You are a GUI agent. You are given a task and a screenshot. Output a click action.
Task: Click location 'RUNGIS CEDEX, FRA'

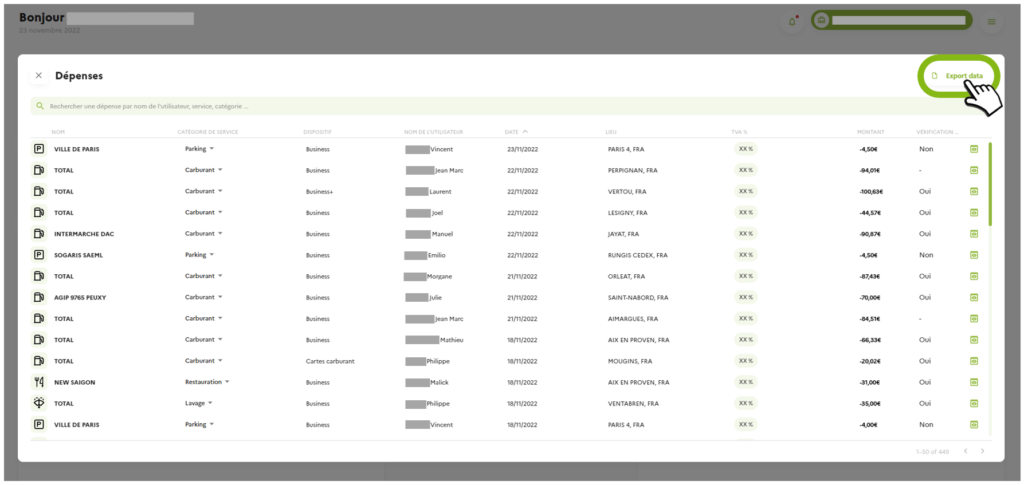pos(637,255)
